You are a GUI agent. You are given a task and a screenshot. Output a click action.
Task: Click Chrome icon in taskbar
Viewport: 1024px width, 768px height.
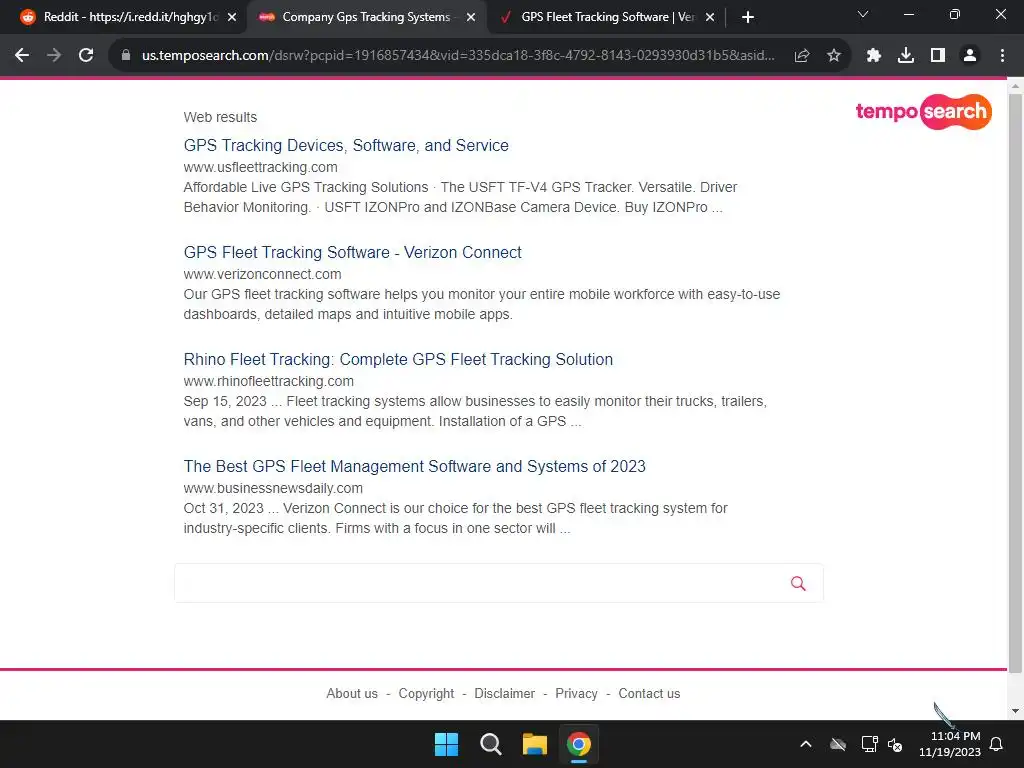(579, 744)
